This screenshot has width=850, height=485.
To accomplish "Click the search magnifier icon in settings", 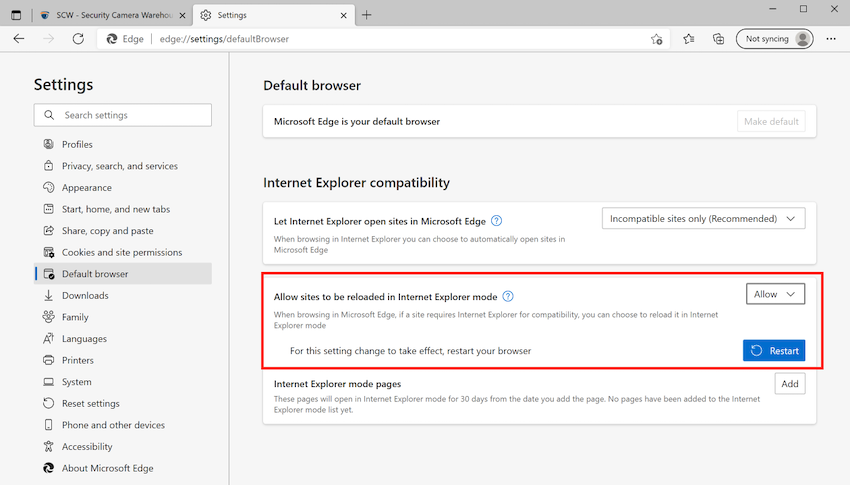I will click(x=49, y=115).
